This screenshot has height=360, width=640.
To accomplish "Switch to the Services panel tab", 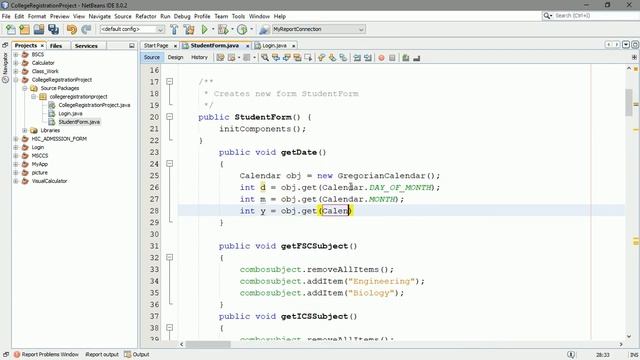I will coord(86,46).
